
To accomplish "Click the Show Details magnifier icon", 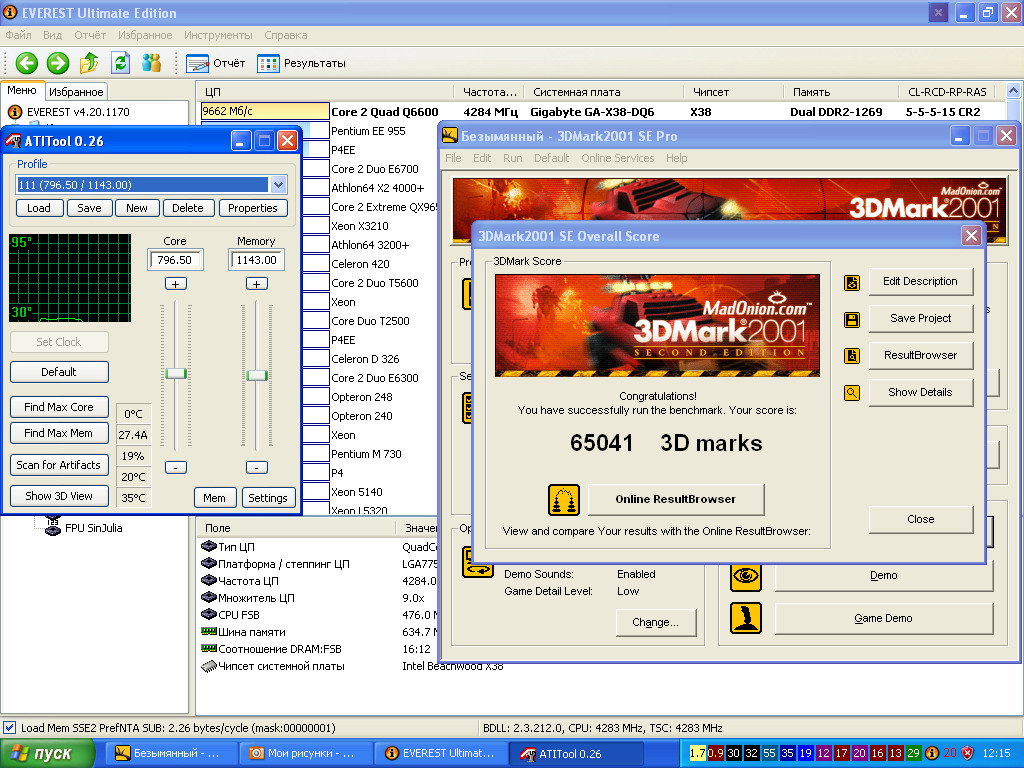I will pos(852,393).
